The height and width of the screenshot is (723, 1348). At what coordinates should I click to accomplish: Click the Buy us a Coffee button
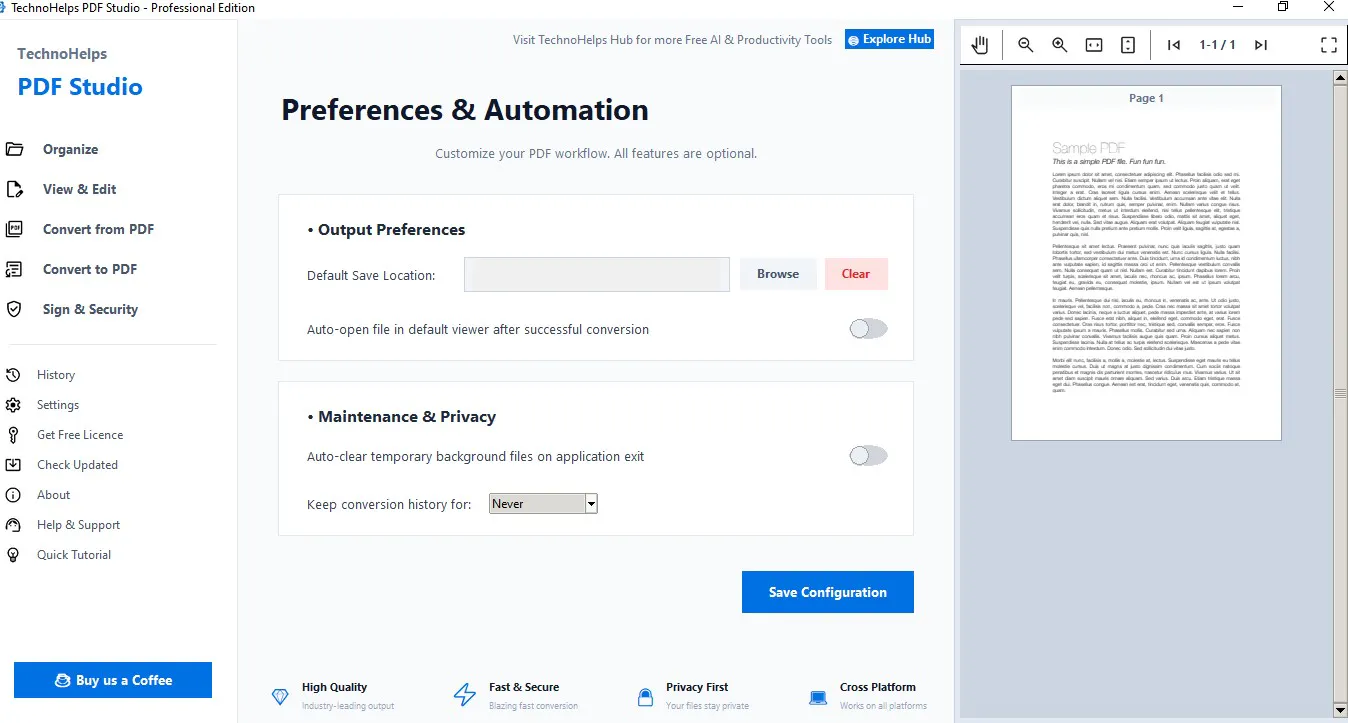(x=113, y=680)
